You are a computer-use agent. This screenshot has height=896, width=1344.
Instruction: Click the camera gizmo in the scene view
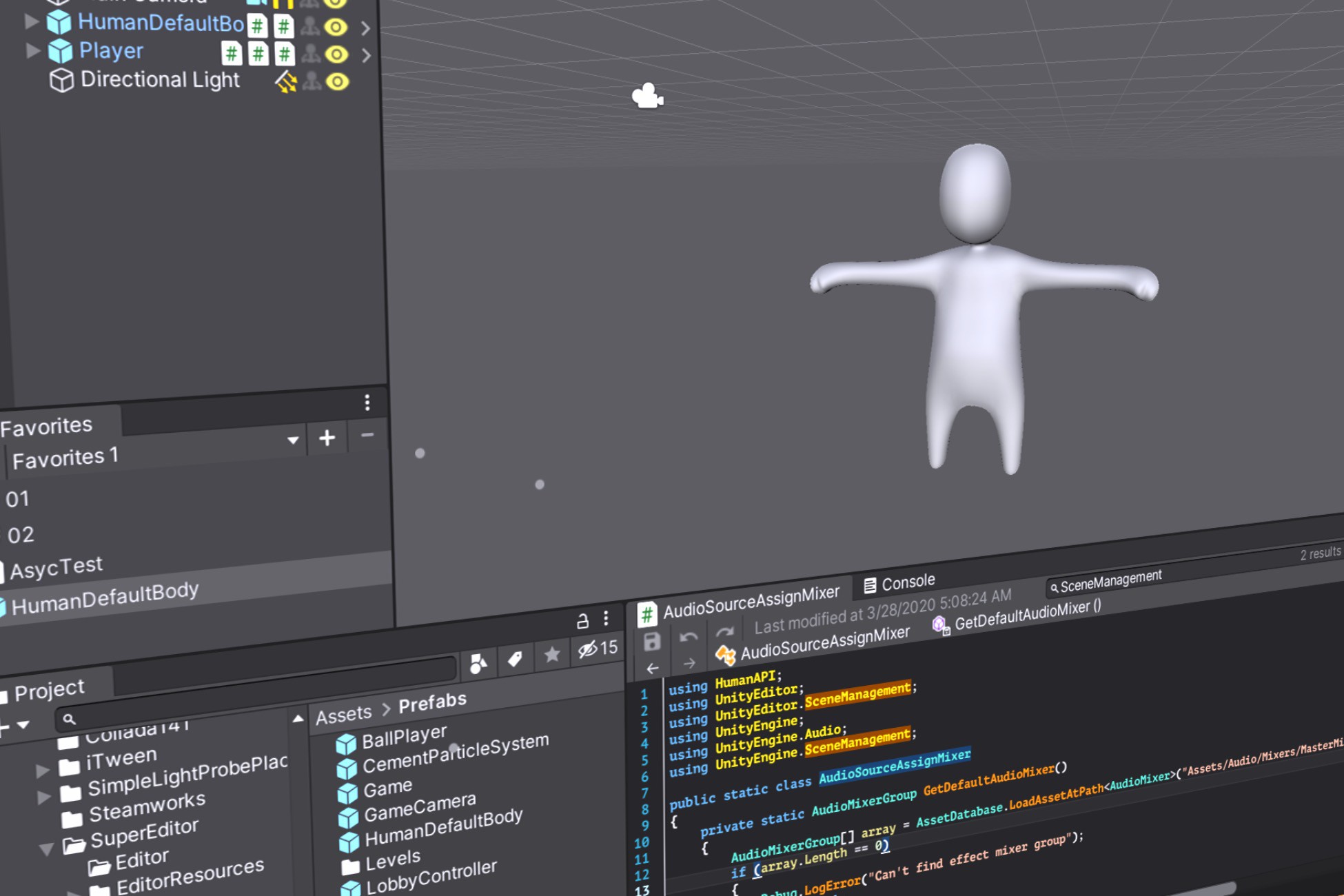click(x=647, y=96)
